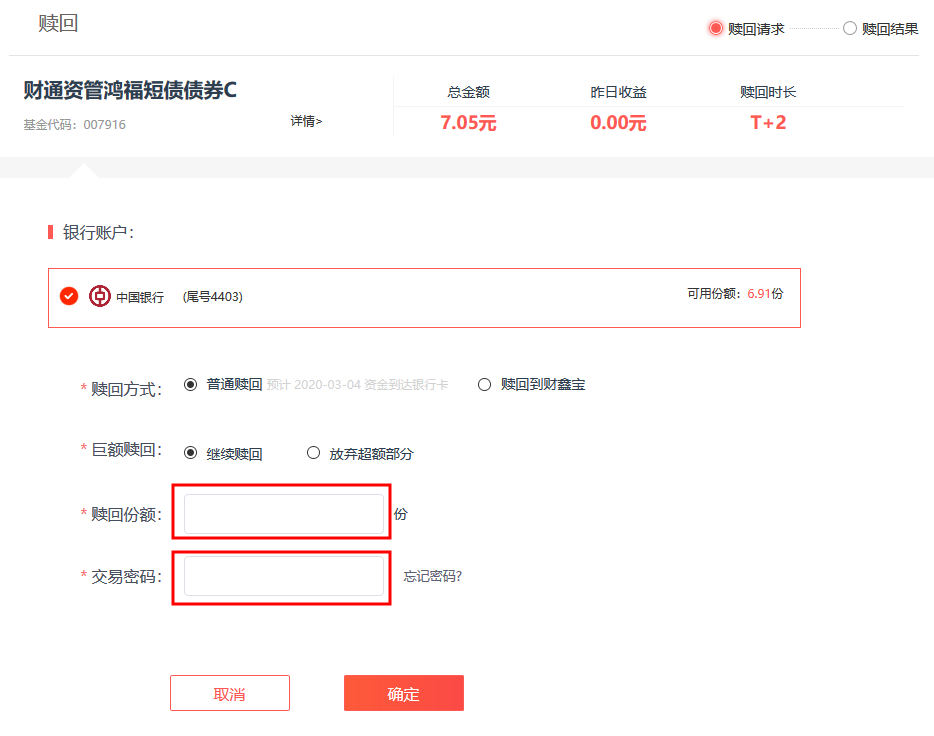This screenshot has width=934, height=736.
Task: Click the 赎回时长 column header
Action: point(768,92)
